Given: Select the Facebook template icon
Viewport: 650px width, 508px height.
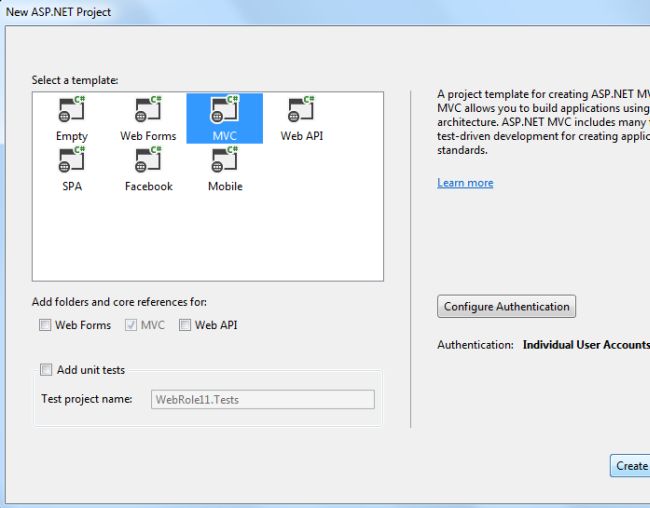Looking at the screenshot, I should [148, 159].
